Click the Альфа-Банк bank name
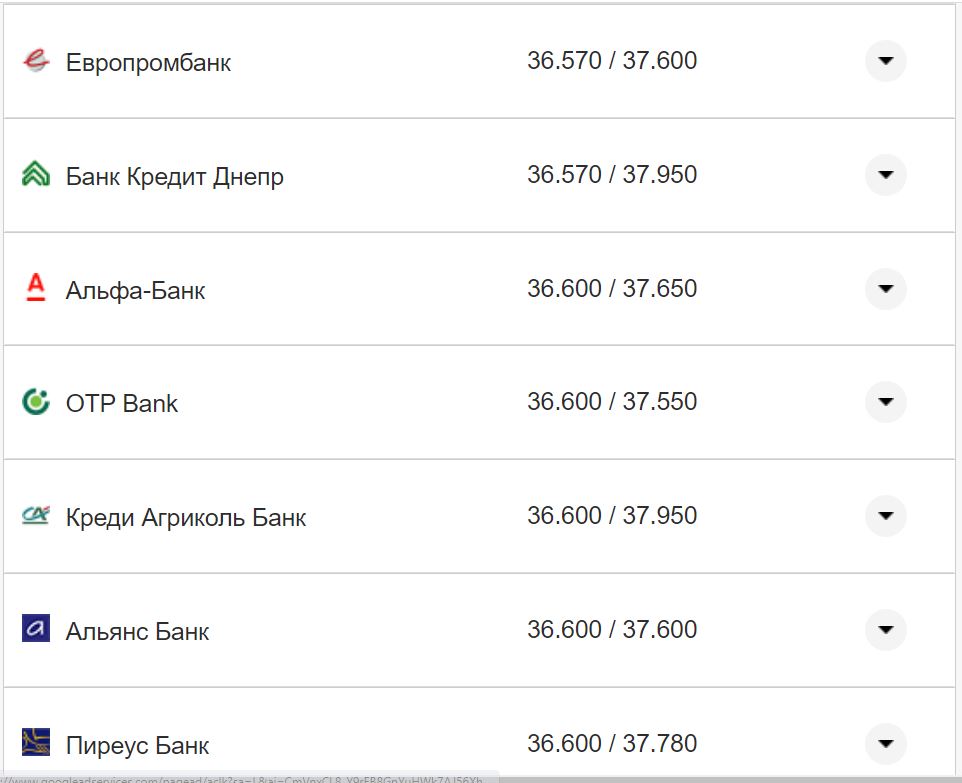 (x=136, y=291)
